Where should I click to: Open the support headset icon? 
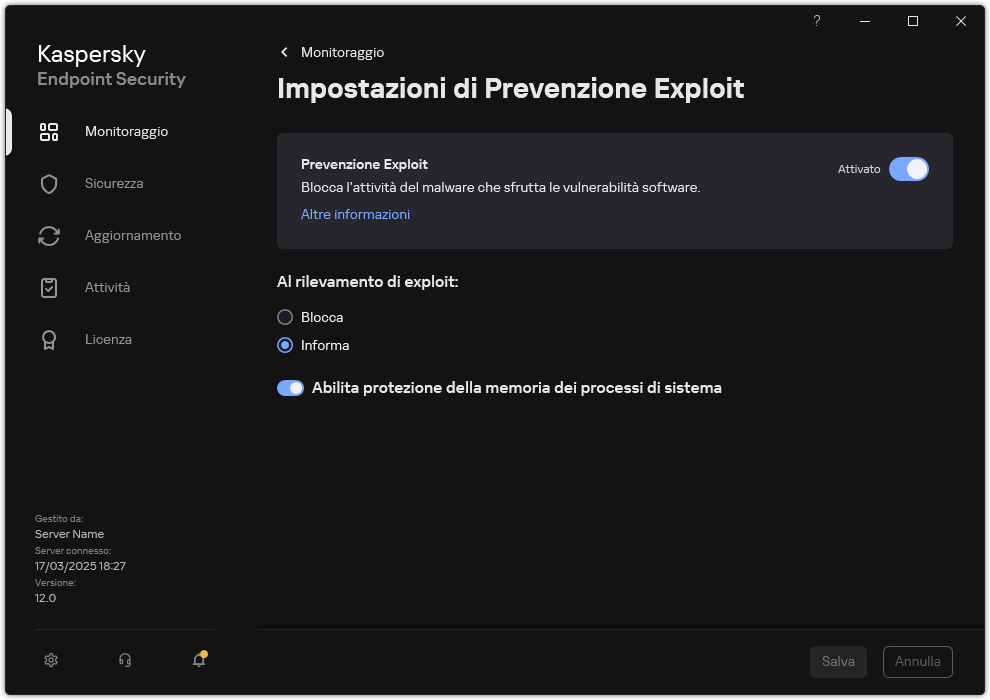coord(124,660)
